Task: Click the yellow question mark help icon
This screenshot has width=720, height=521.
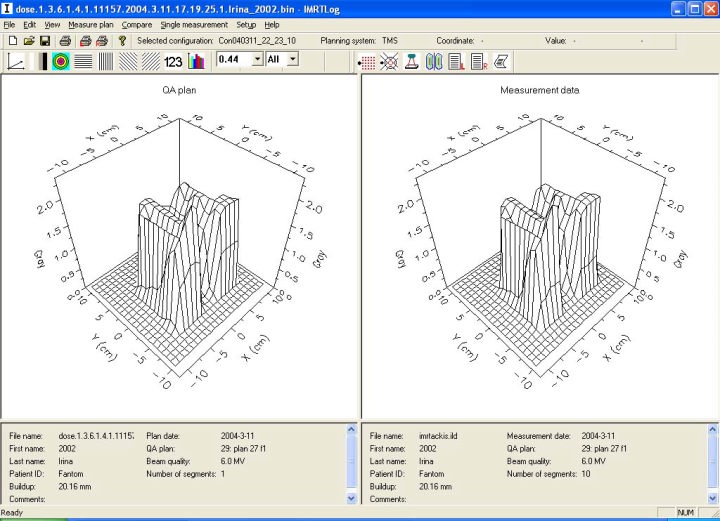Action: pyautogui.click(x=122, y=41)
